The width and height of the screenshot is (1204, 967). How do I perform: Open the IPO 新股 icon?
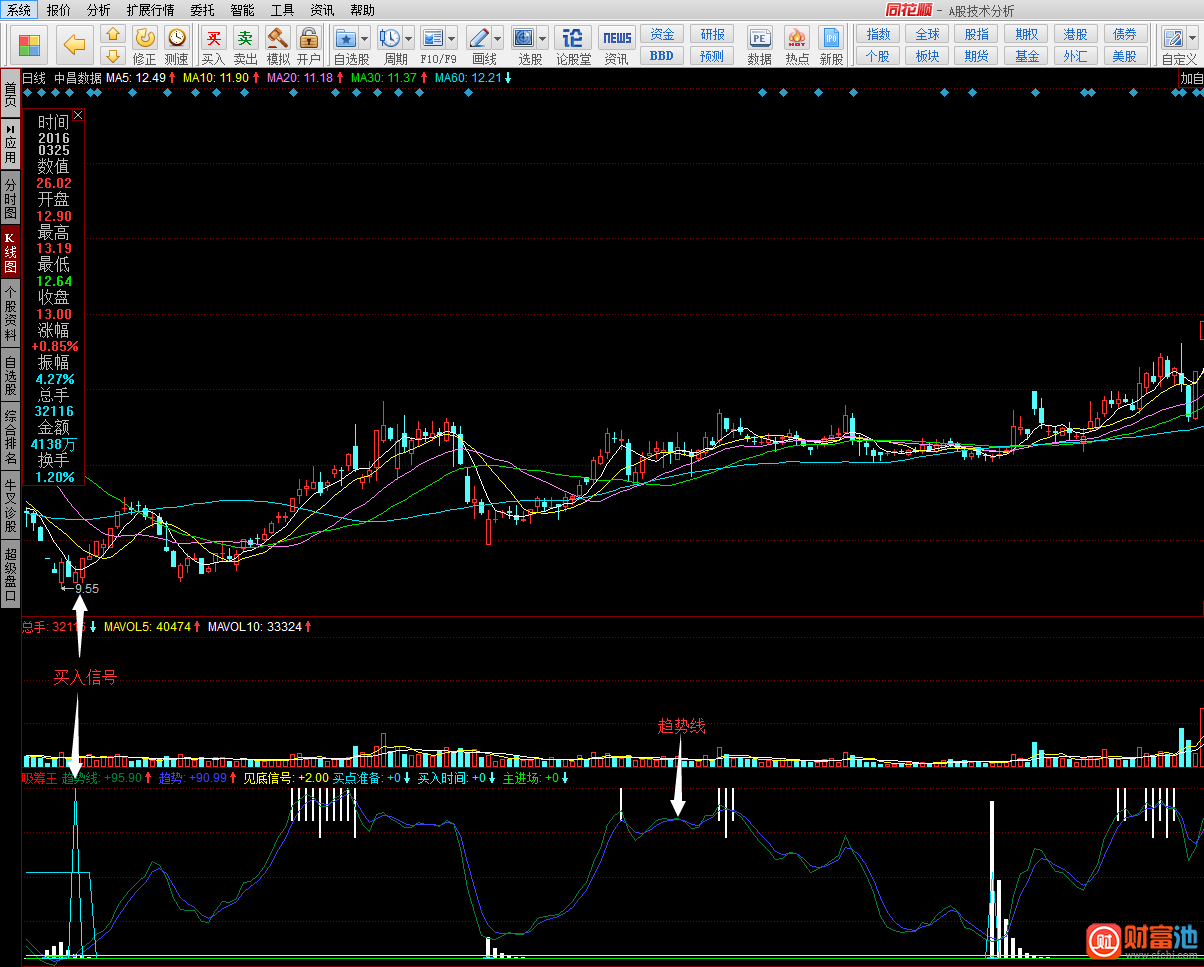(x=831, y=45)
